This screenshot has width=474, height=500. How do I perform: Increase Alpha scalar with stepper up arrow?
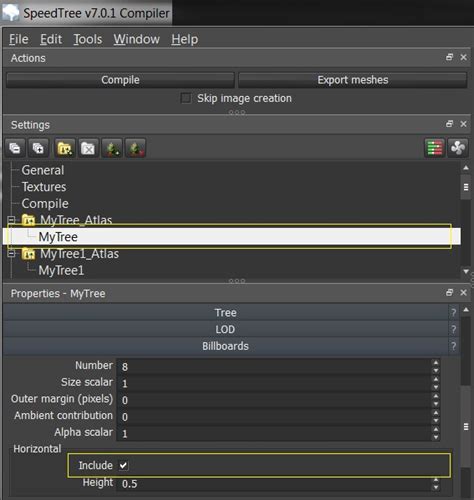pyautogui.click(x=436, y=429)
